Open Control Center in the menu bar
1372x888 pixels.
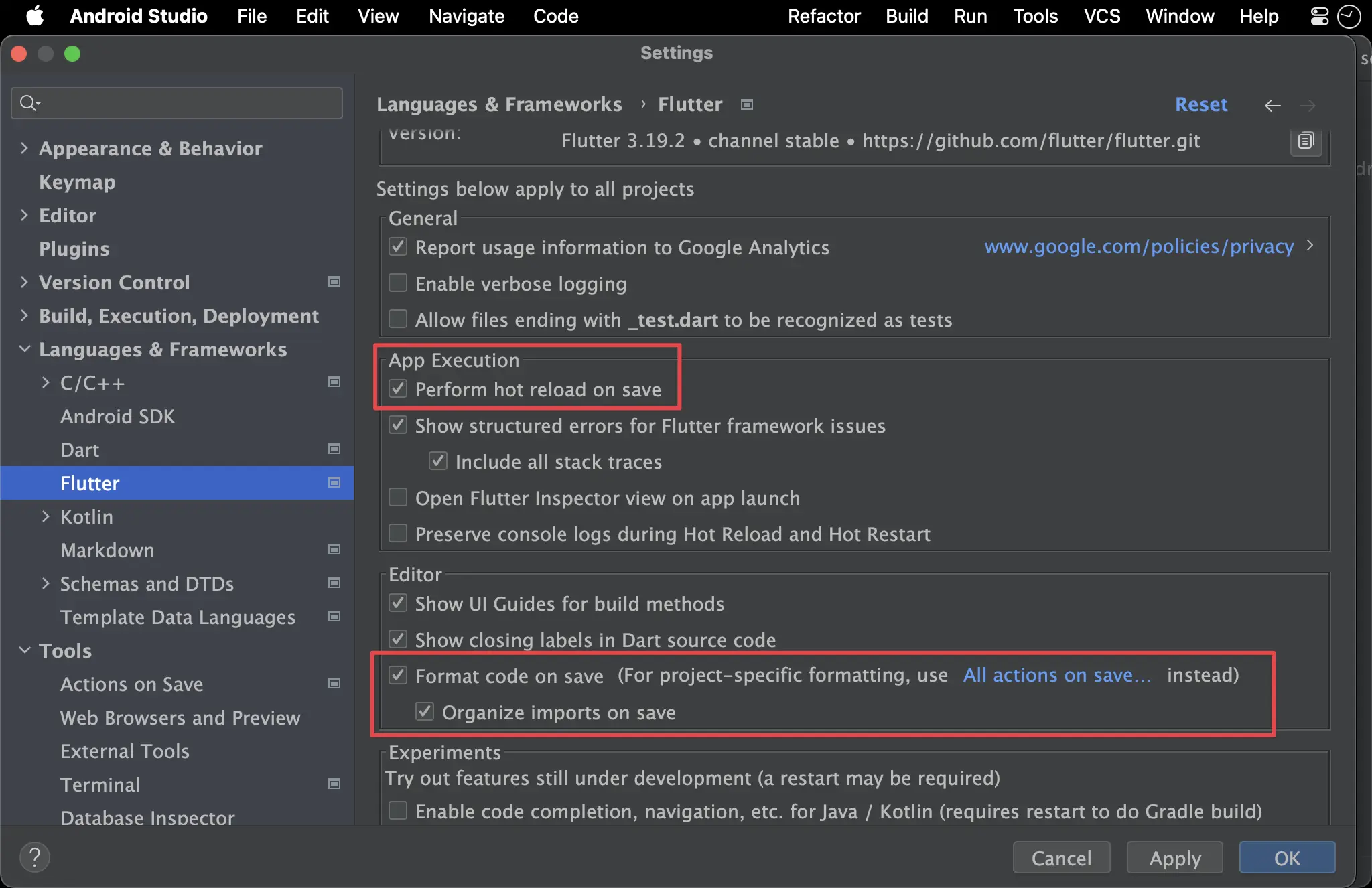pyautogui.click(x=1319, y=16)
